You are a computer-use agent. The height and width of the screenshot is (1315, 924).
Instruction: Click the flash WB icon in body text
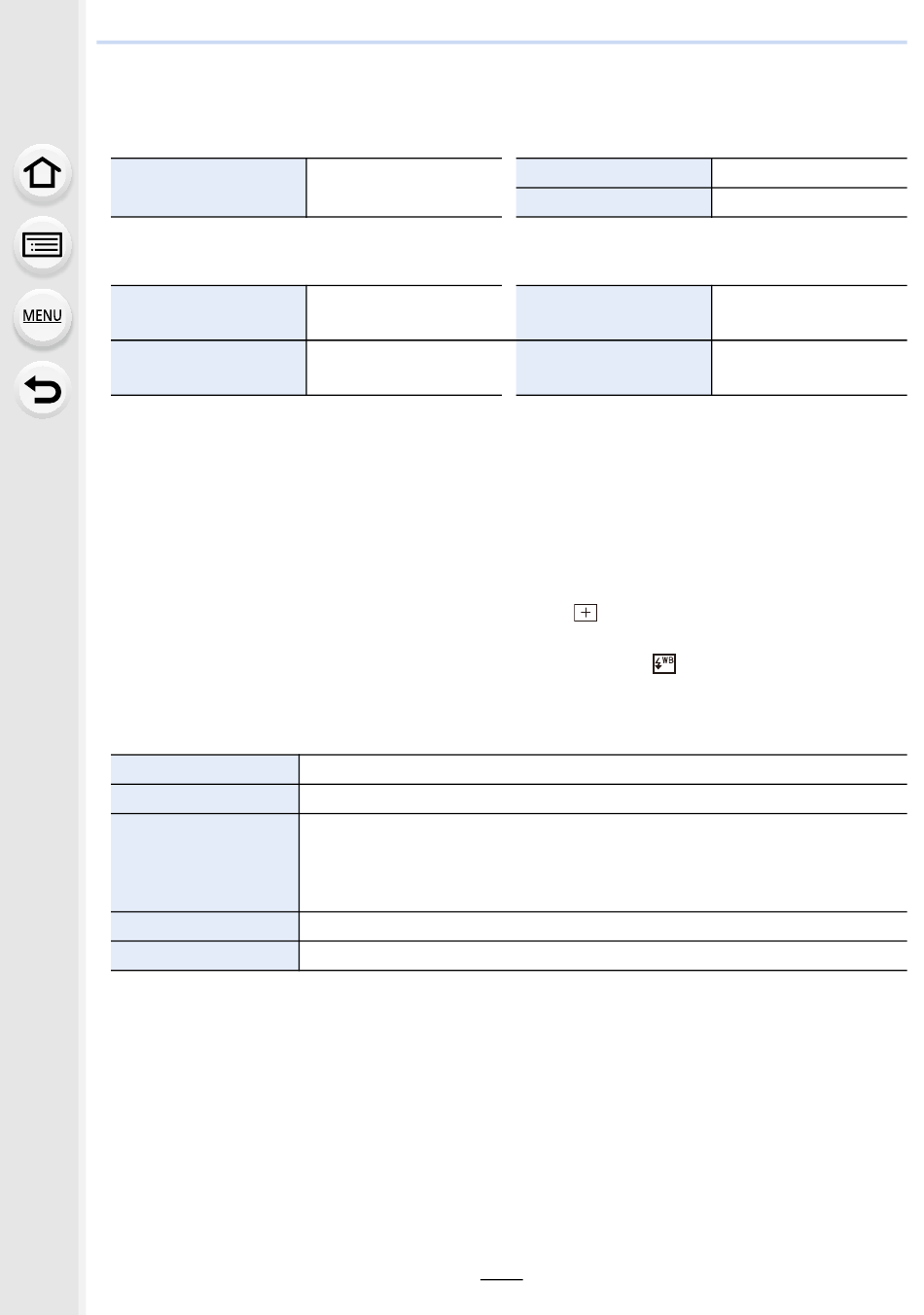(x=664, y=663)
